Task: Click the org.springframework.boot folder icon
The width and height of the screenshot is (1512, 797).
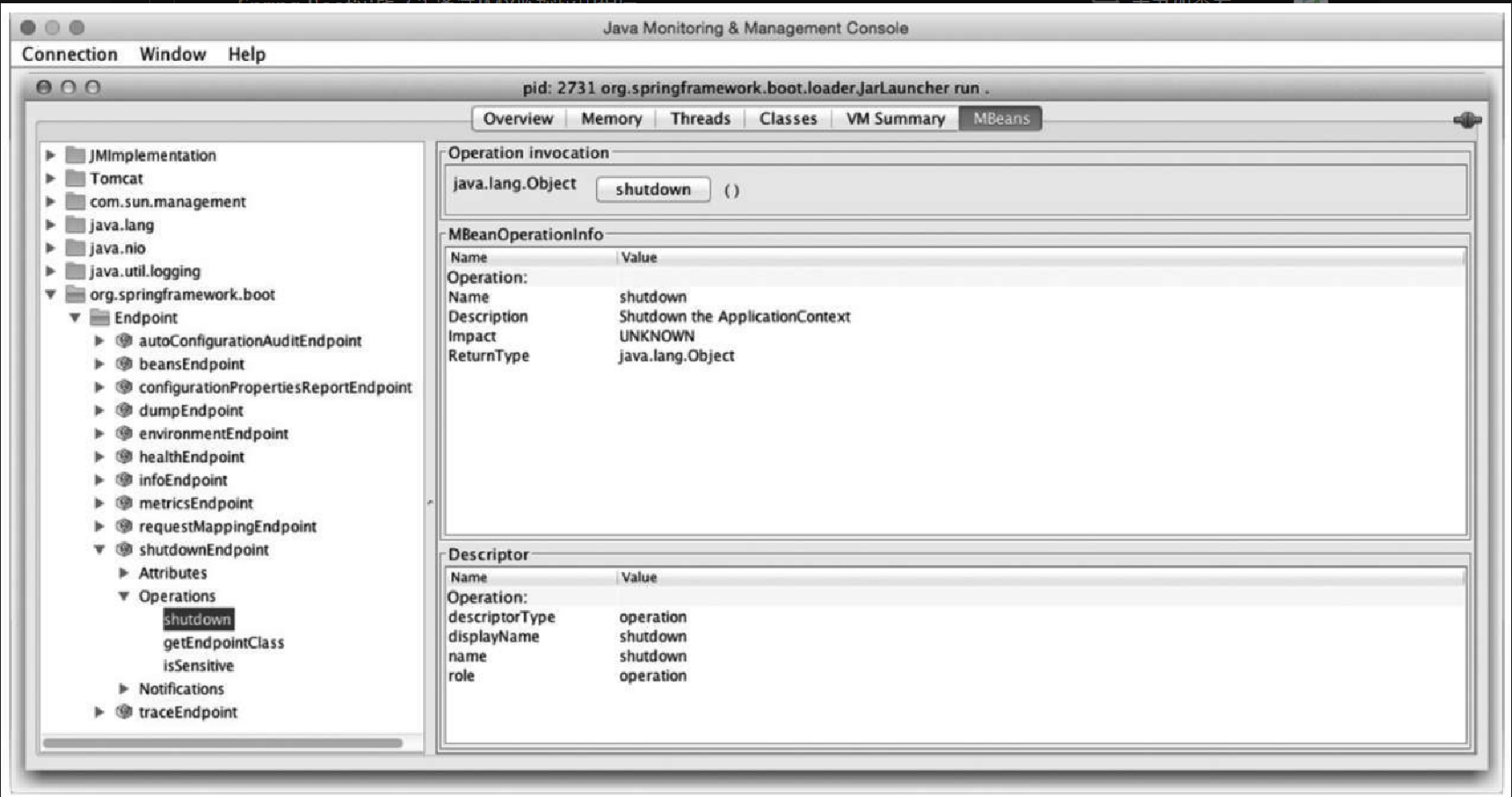Action: point(76,294)
